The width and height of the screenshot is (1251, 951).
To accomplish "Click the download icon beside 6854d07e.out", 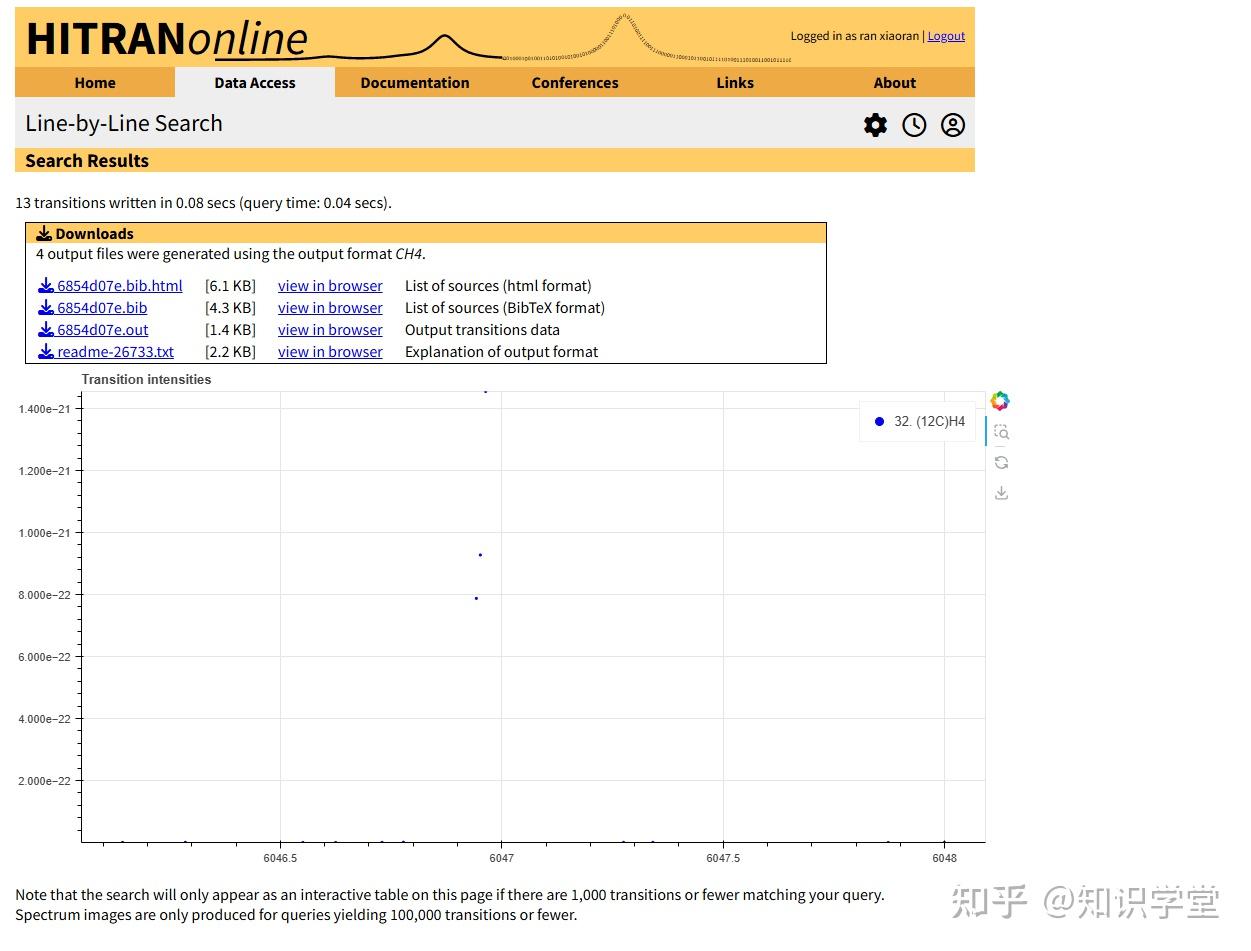I will click(x=46, y=329).
